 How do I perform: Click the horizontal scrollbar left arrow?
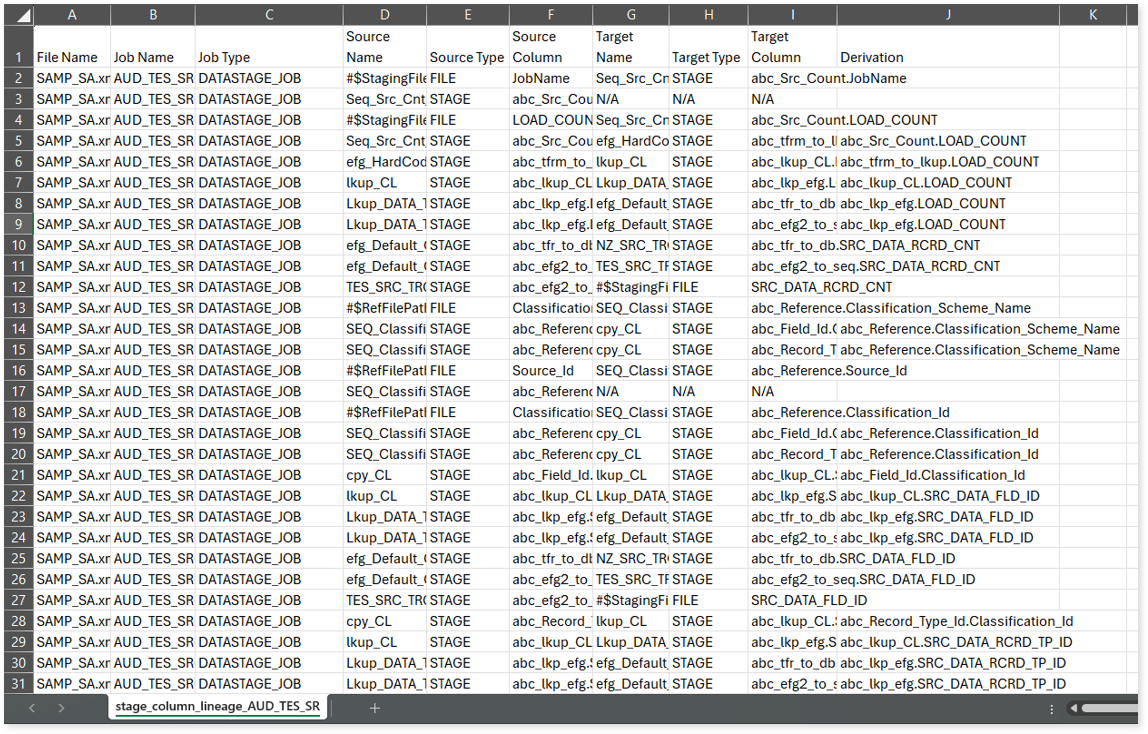coord(1073,708)
